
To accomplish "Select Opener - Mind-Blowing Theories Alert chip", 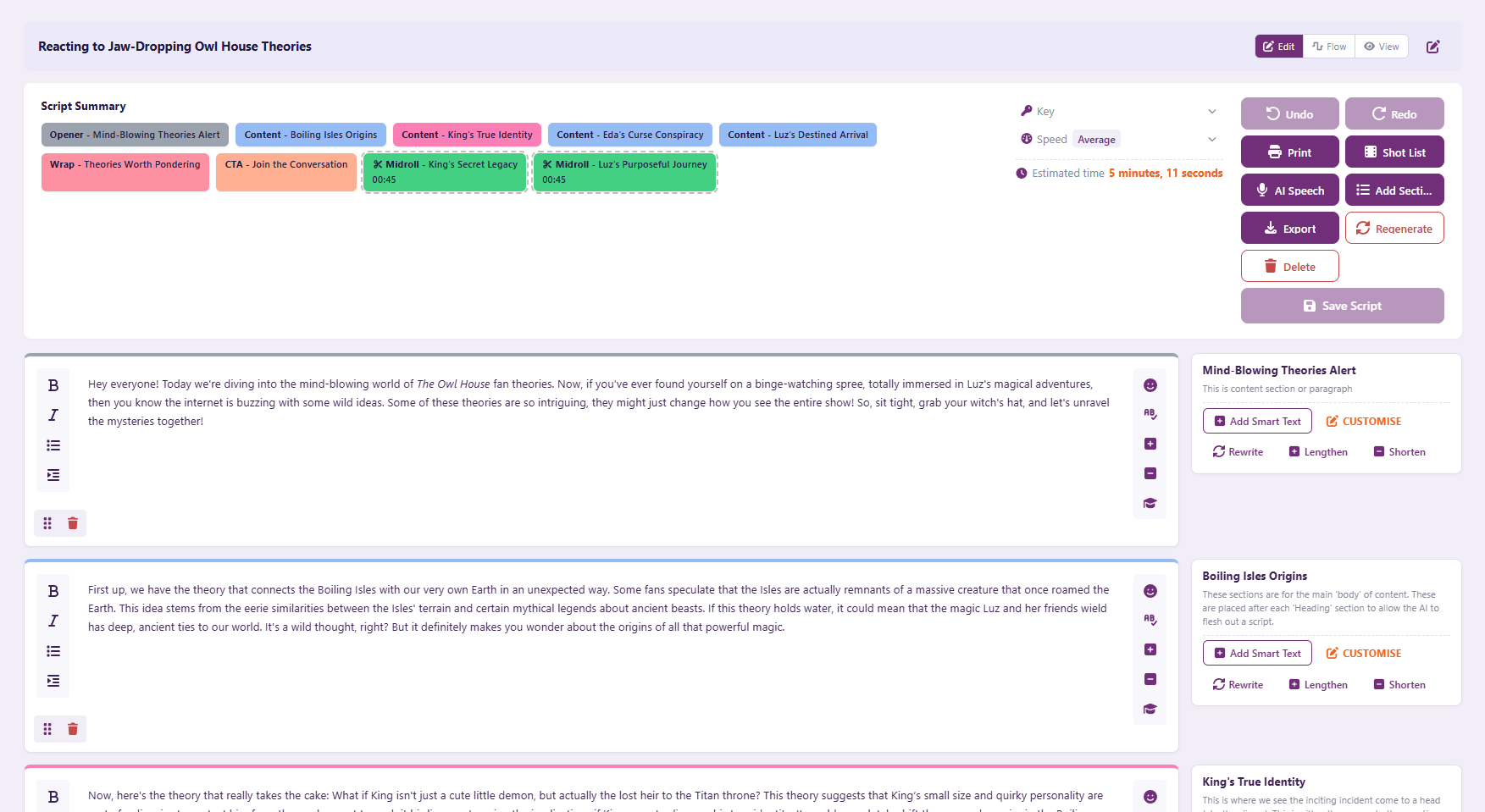I will (135, 135).
